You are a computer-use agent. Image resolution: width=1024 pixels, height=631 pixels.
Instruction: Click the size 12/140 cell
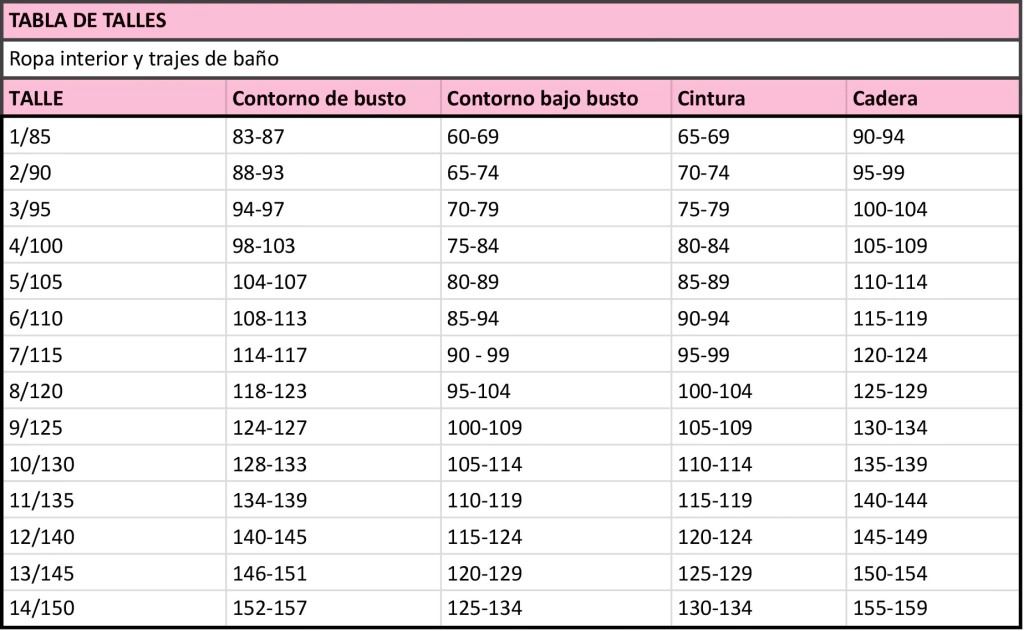click(x=41, y=537)
